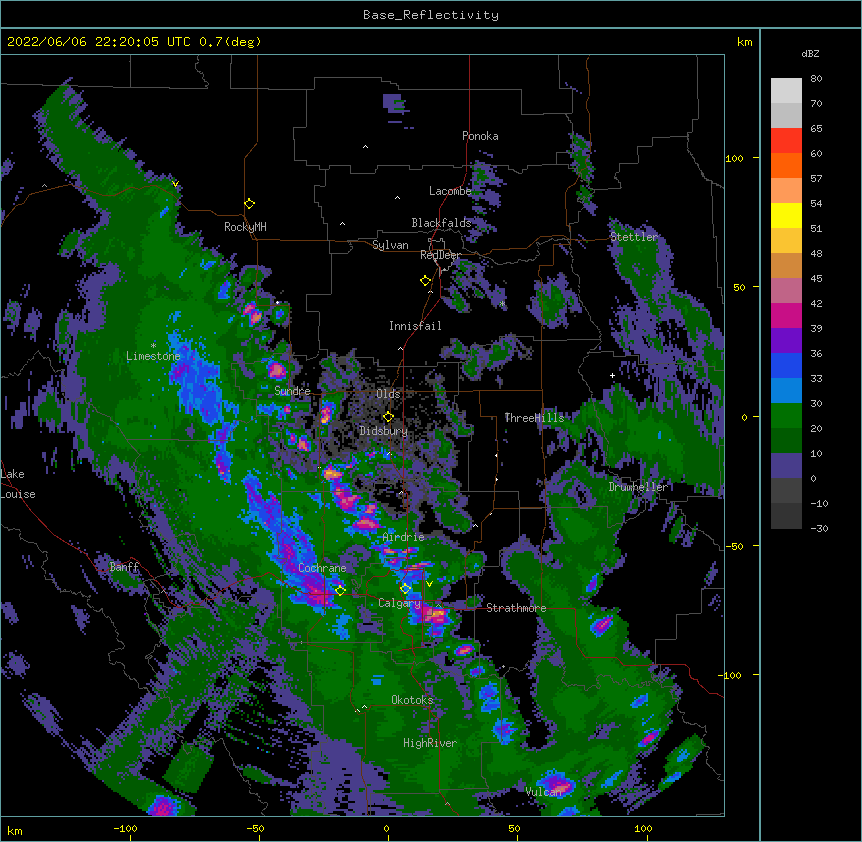Pick the Airdrie city label
The height and width of the screenshot is (842, 862).
404,537
